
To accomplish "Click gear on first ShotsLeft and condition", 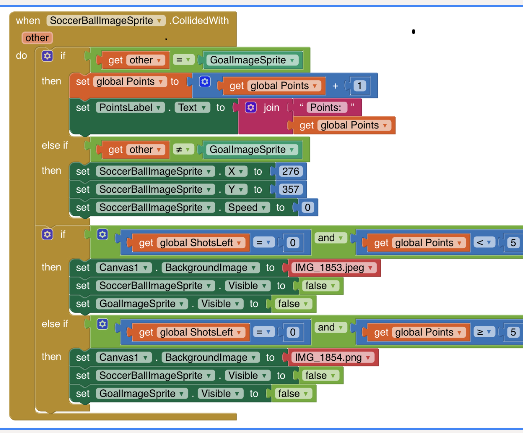I will (102, 234).
